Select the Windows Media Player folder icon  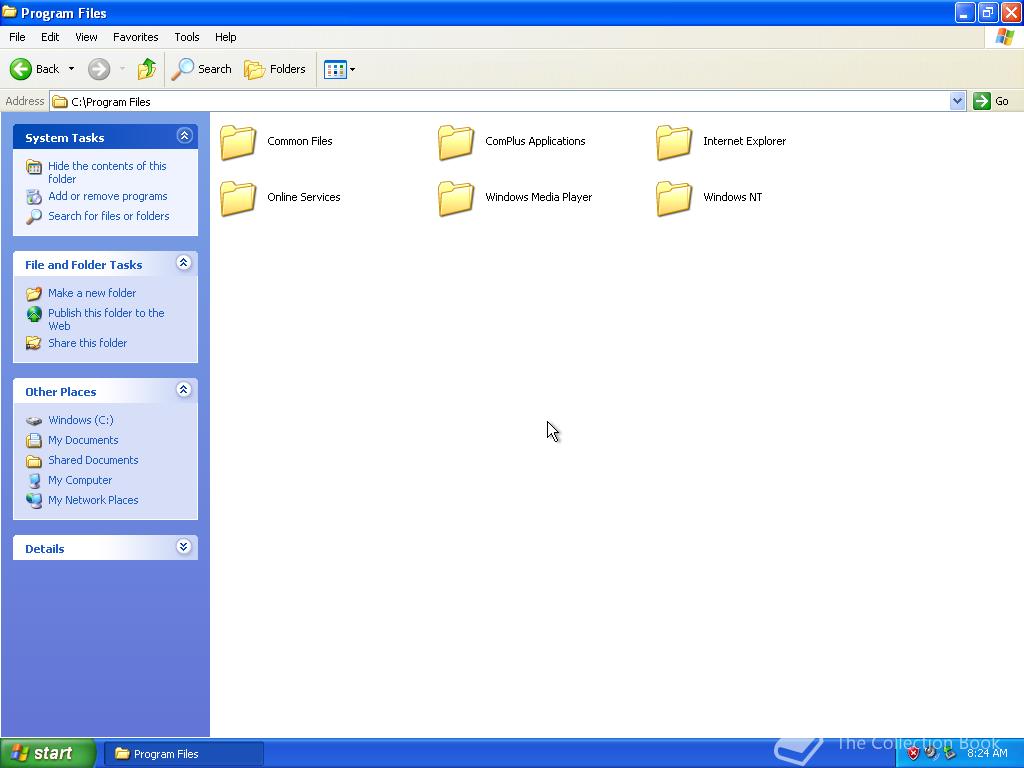[456, 199]
